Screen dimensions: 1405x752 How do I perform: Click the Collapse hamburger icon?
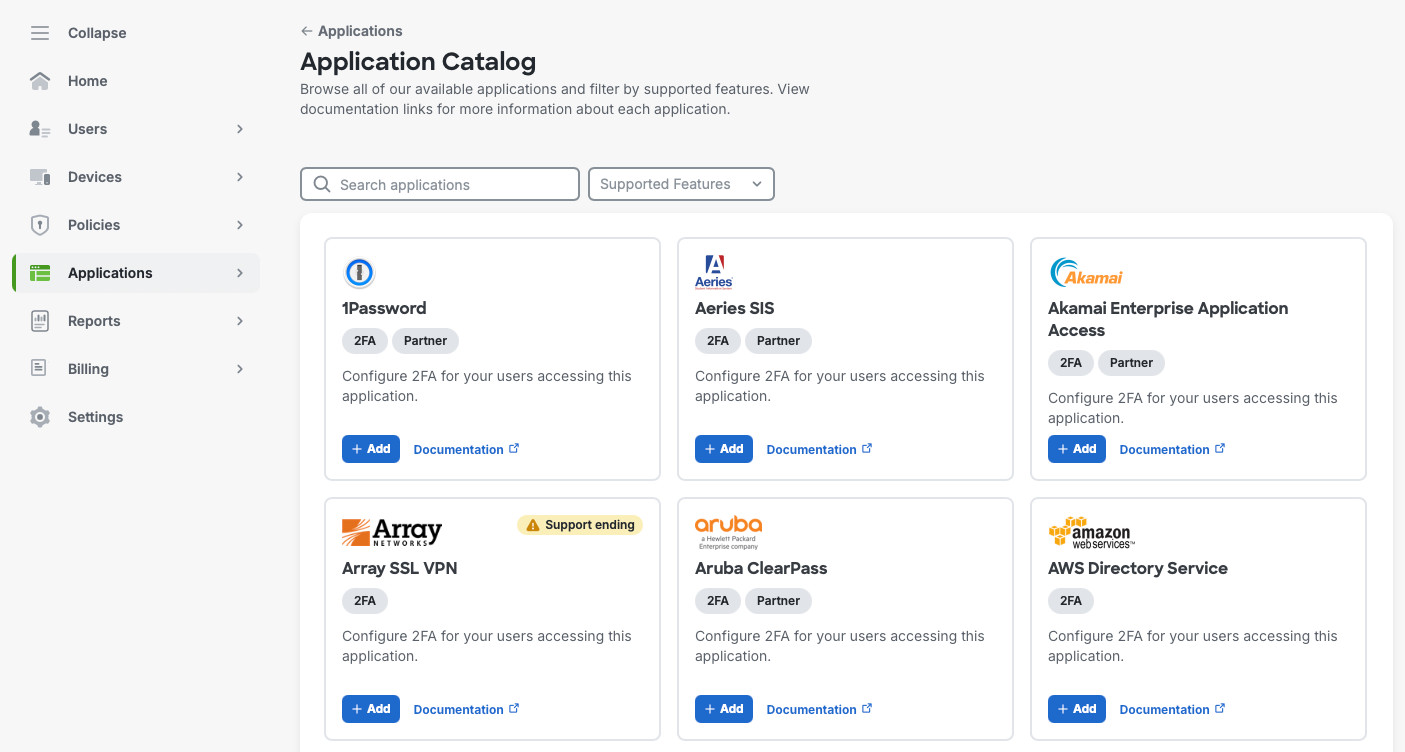click(x=39, y=32)
